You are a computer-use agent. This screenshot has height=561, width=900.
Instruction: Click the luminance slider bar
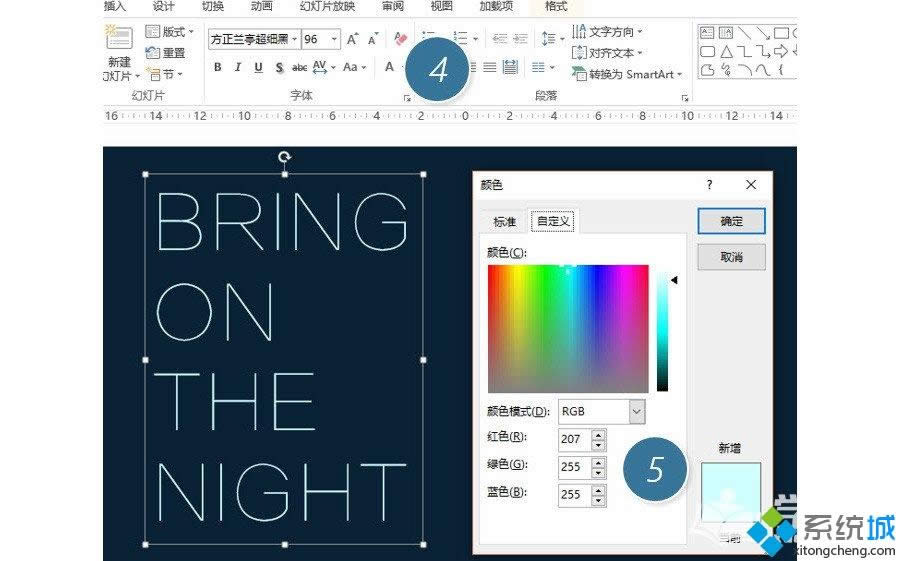[662, 333]
